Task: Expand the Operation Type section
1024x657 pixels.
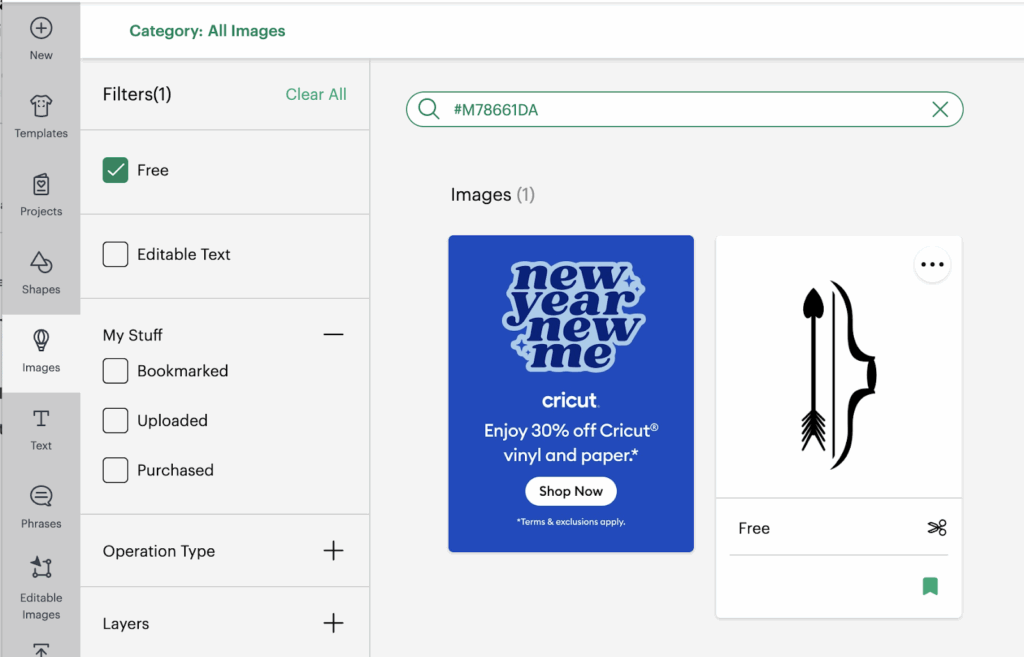Action: tap(333, 551)
